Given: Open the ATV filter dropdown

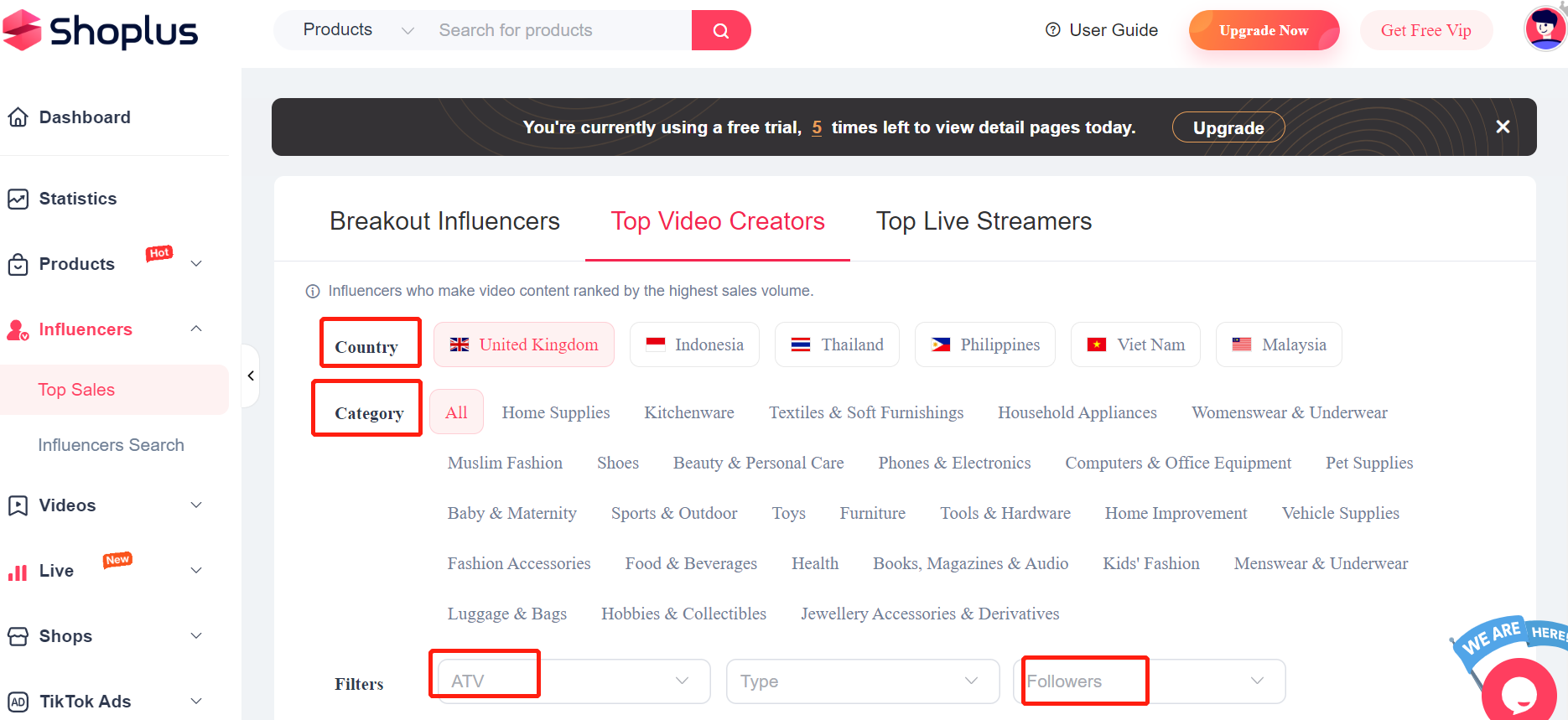Looking at the screenshot, I should pos(573,681).
